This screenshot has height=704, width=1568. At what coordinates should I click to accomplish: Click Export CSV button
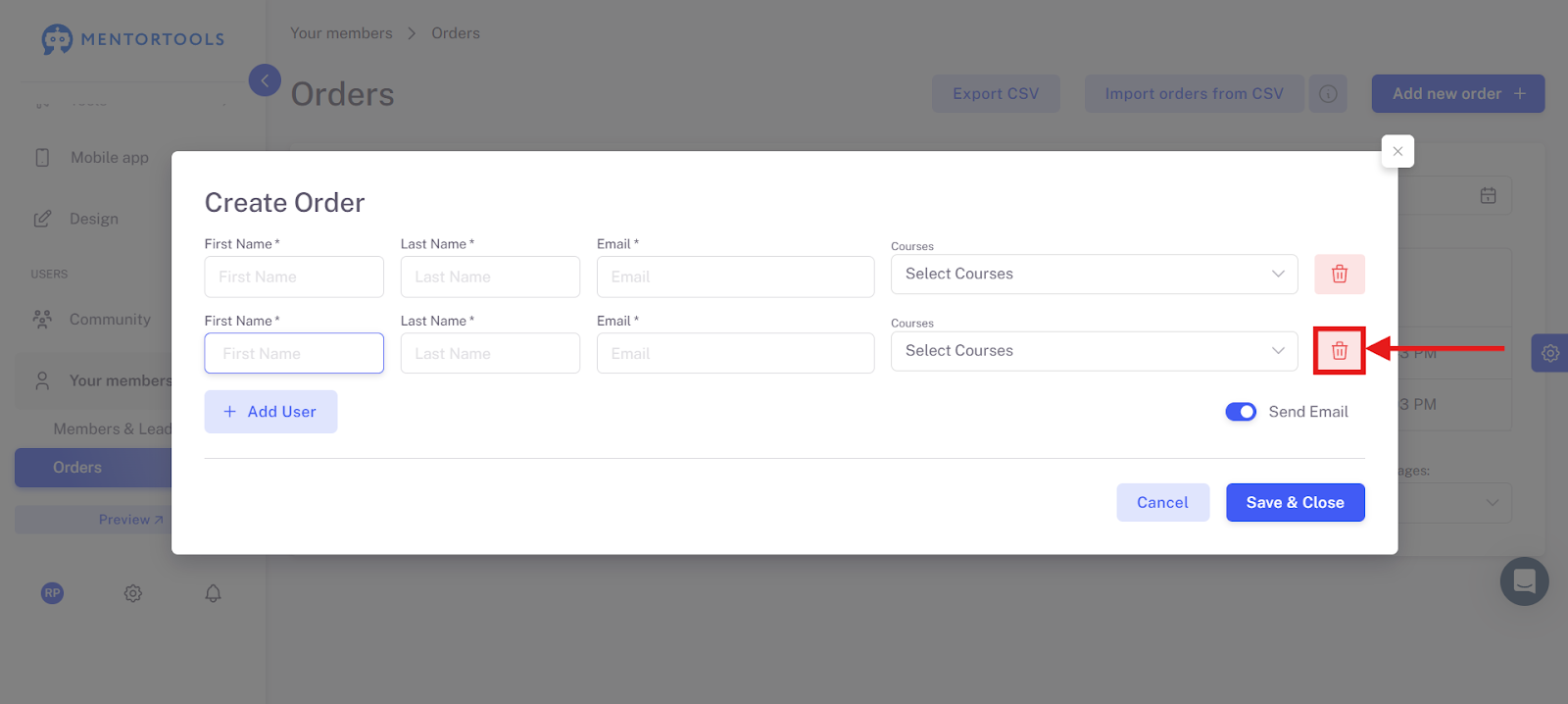[x=996, y=93]
